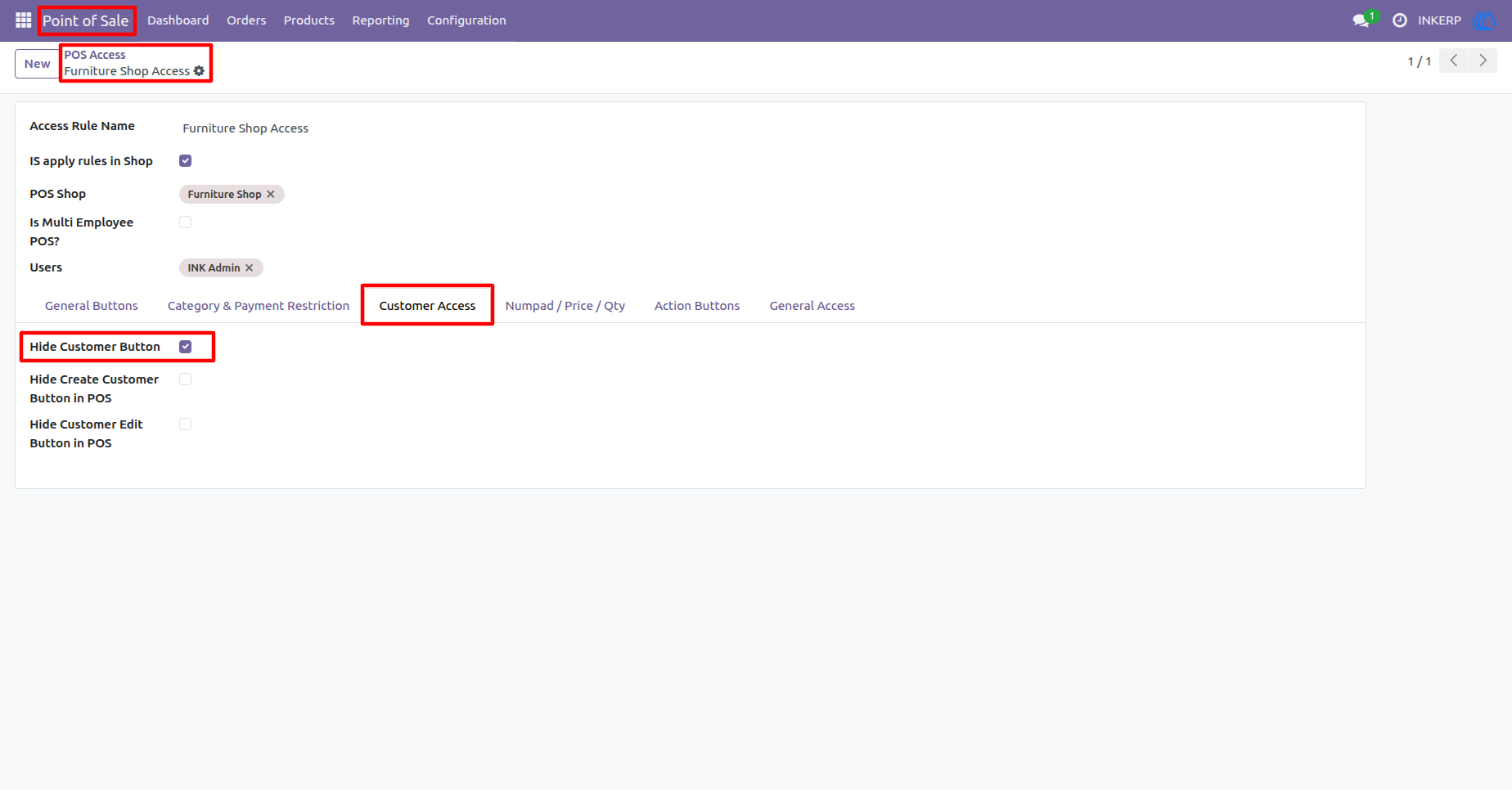Open the General Access tab
Screen dimensions: 1512x790
[812, 306]
